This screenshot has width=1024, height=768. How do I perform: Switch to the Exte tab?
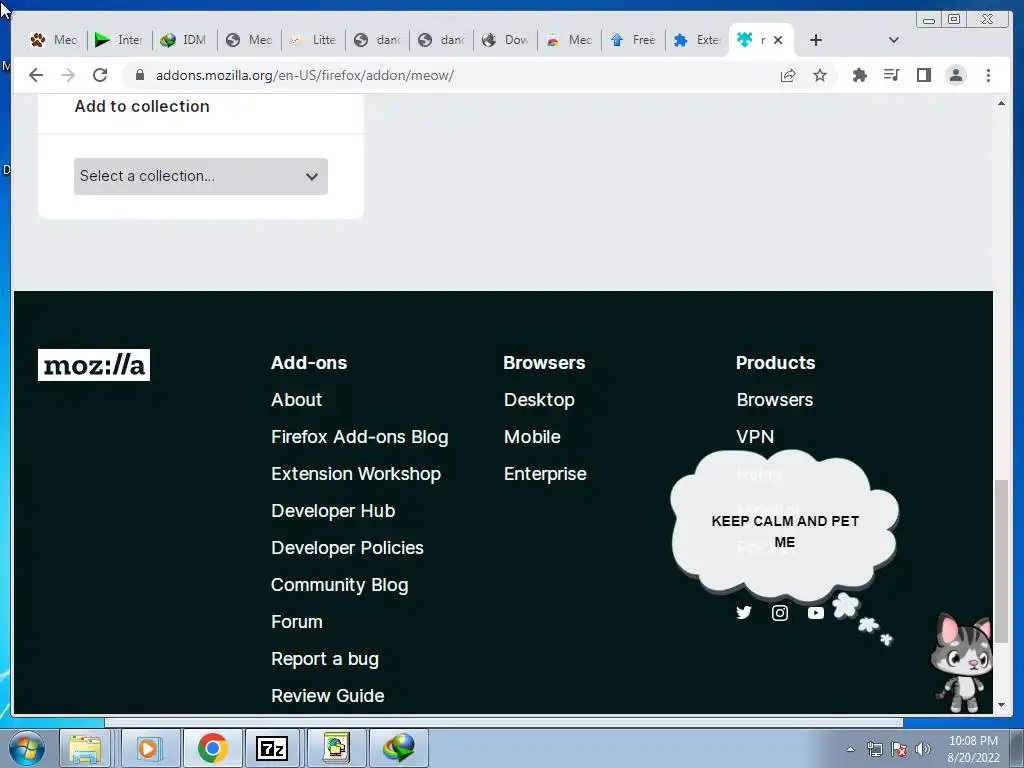(696, 40)
